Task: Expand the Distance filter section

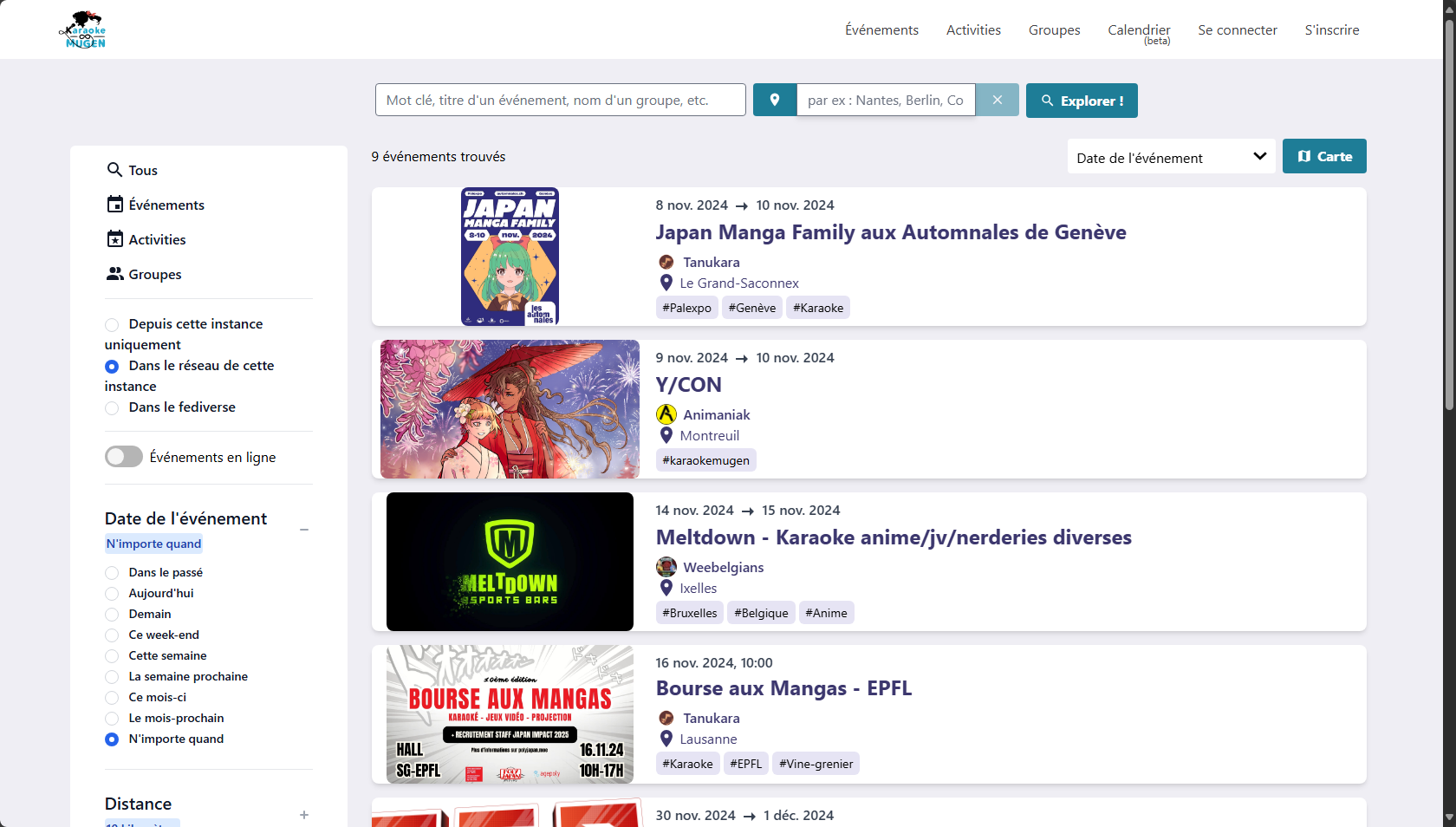Action: (304, 815)
